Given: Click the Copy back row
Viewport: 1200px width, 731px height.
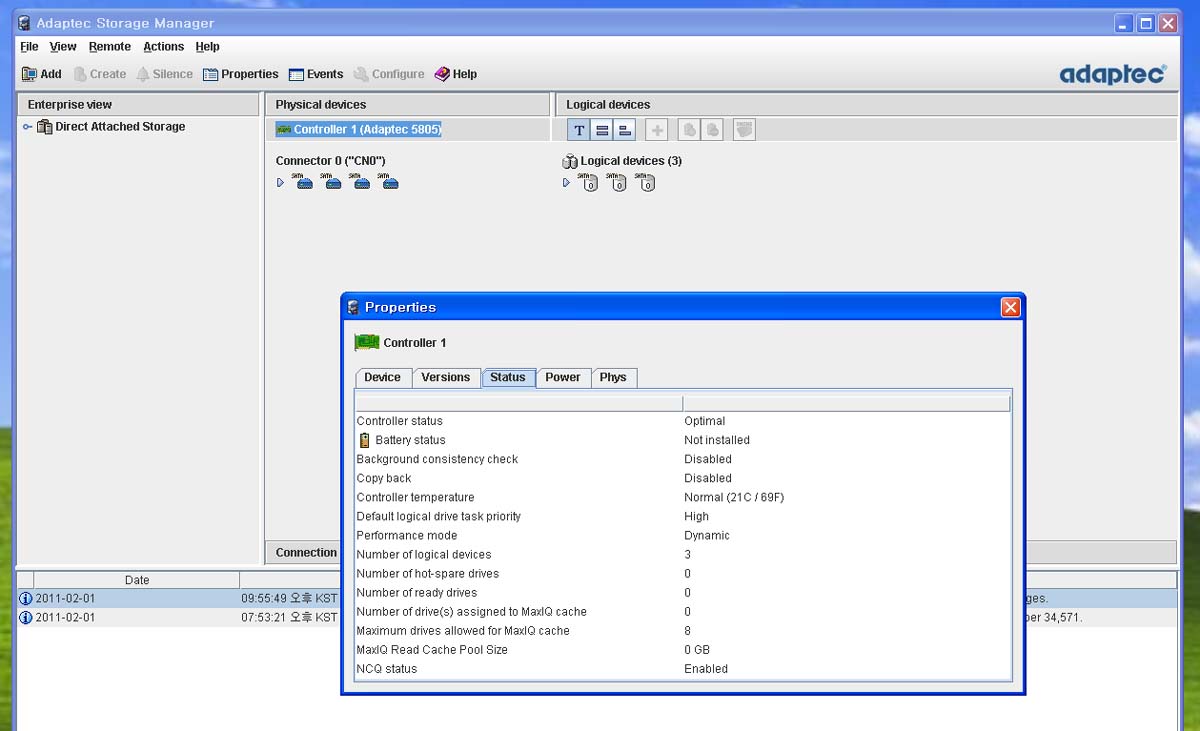Looking at the screenshot, I should (x=682, y=478).
